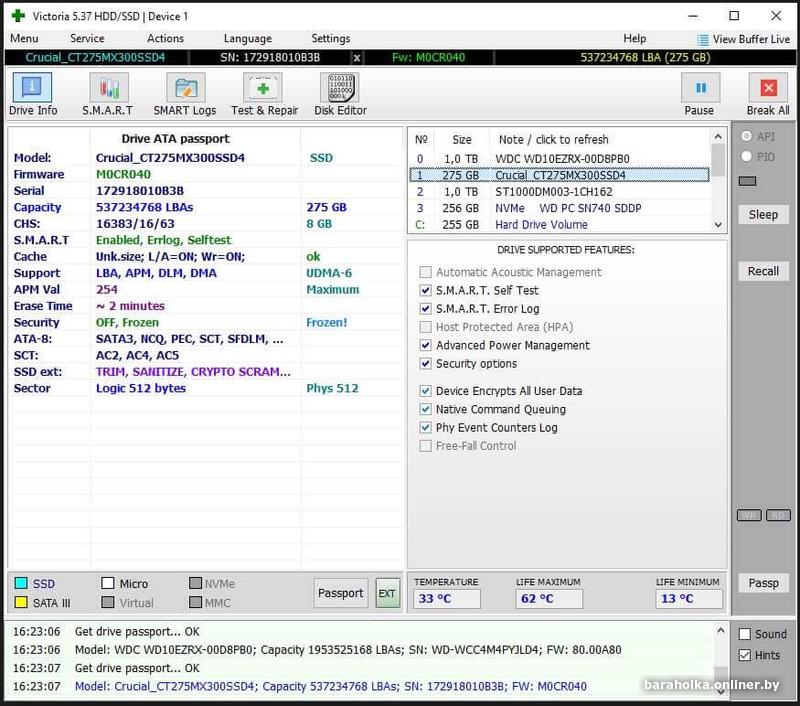Click the log panel scroll-up arrow

(720, 631)
